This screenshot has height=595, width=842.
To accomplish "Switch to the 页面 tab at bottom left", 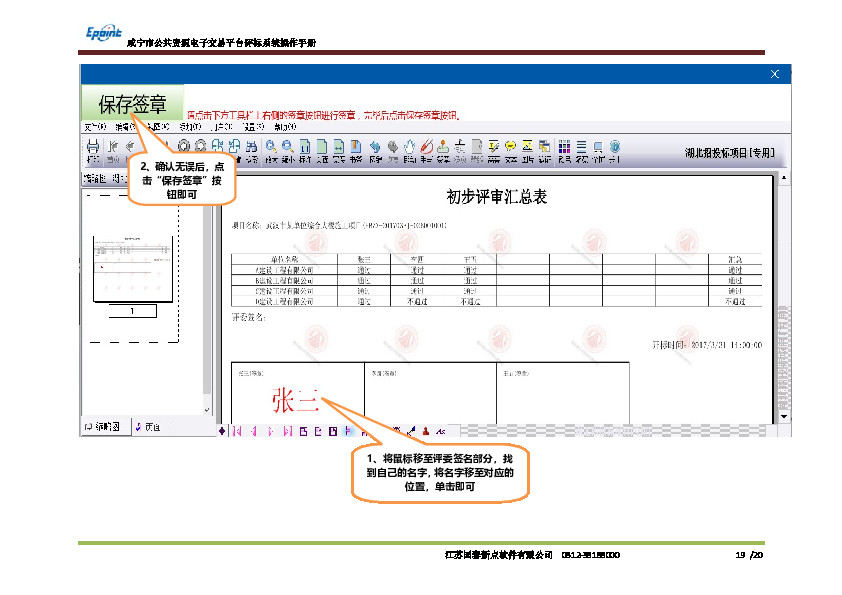I will 148,428.
